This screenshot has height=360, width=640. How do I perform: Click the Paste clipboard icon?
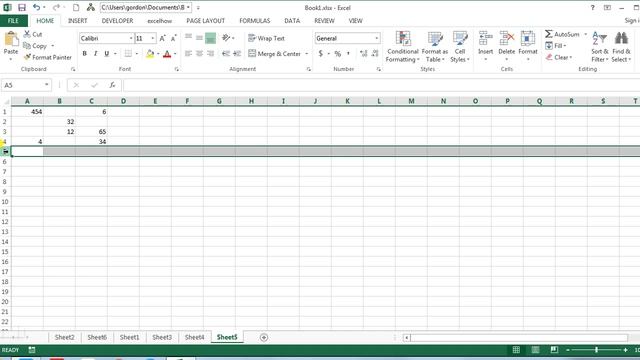(11, 39)
